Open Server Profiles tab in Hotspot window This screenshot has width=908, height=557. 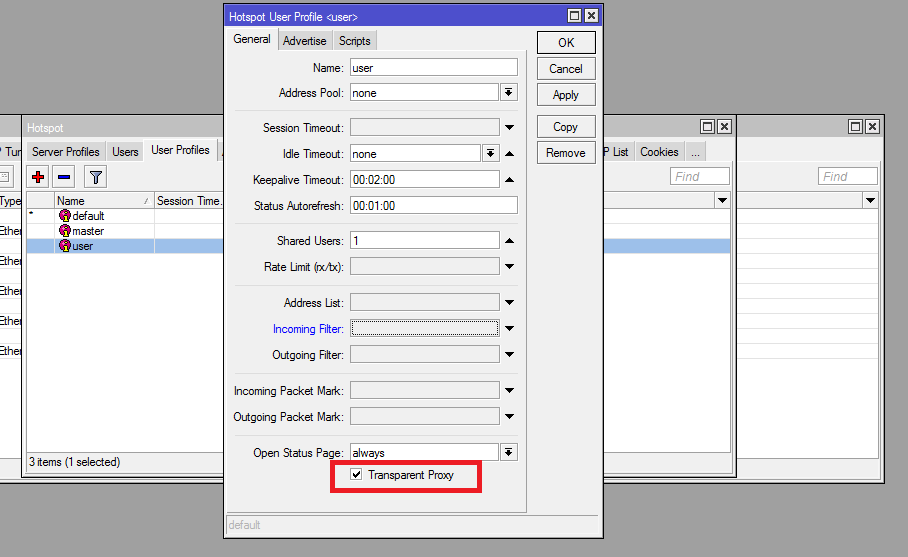click(66, 152)
